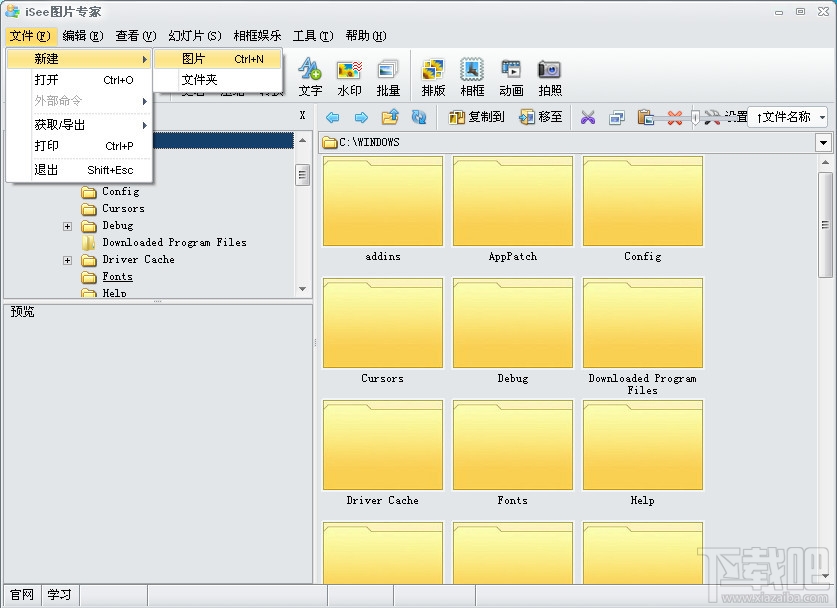Viewport: 837px width, 608px height.
Task: Select 图片 from the 新建 submenu
Action: [x=192, y=59]
